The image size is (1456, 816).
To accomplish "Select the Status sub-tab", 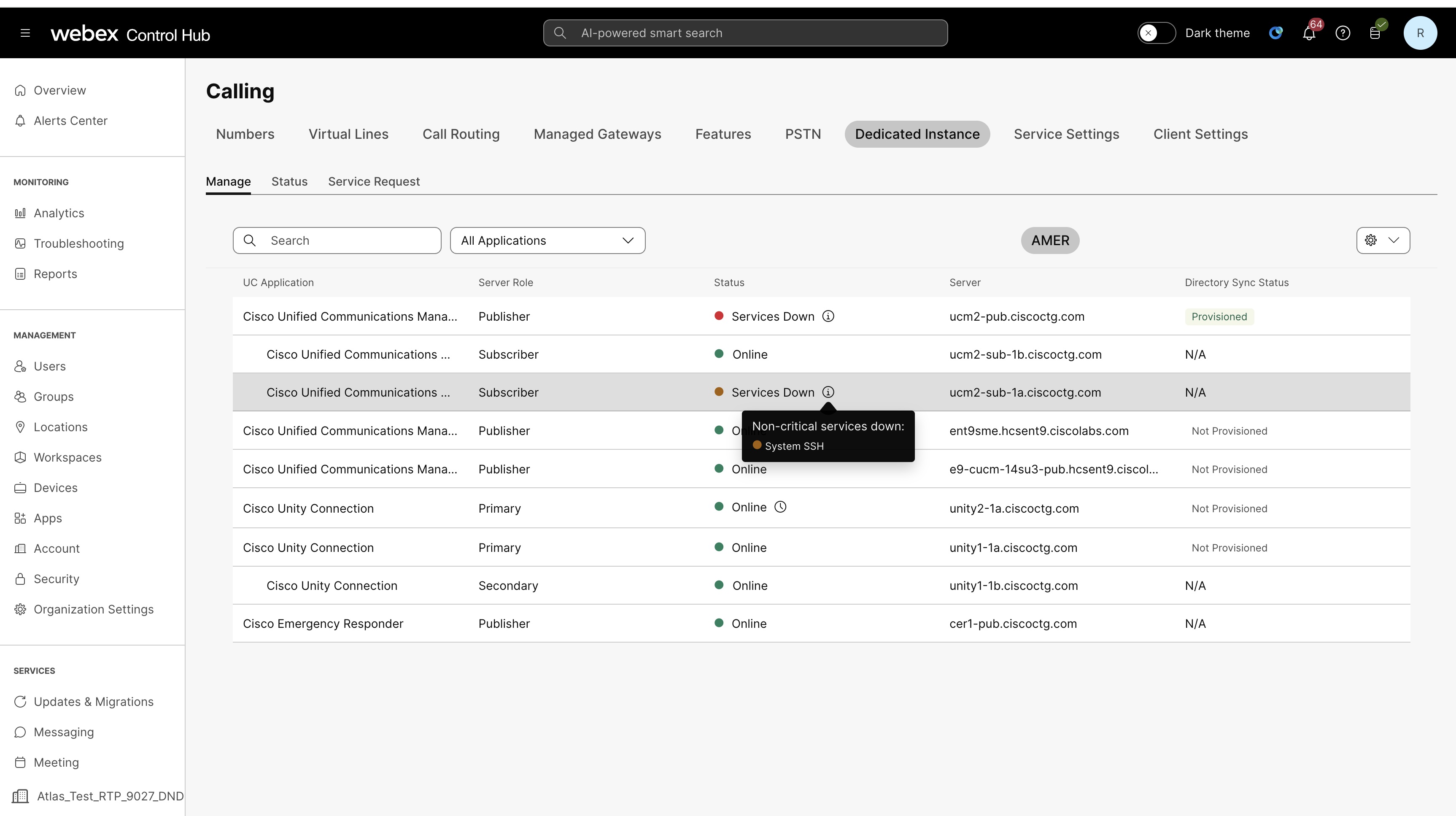I will click(x=289, y=181).
